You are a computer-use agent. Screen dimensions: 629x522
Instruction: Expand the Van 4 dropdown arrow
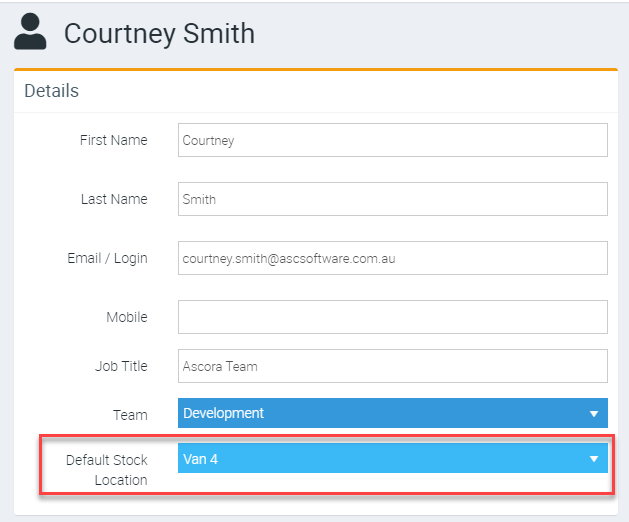click(x=594, y=460)
